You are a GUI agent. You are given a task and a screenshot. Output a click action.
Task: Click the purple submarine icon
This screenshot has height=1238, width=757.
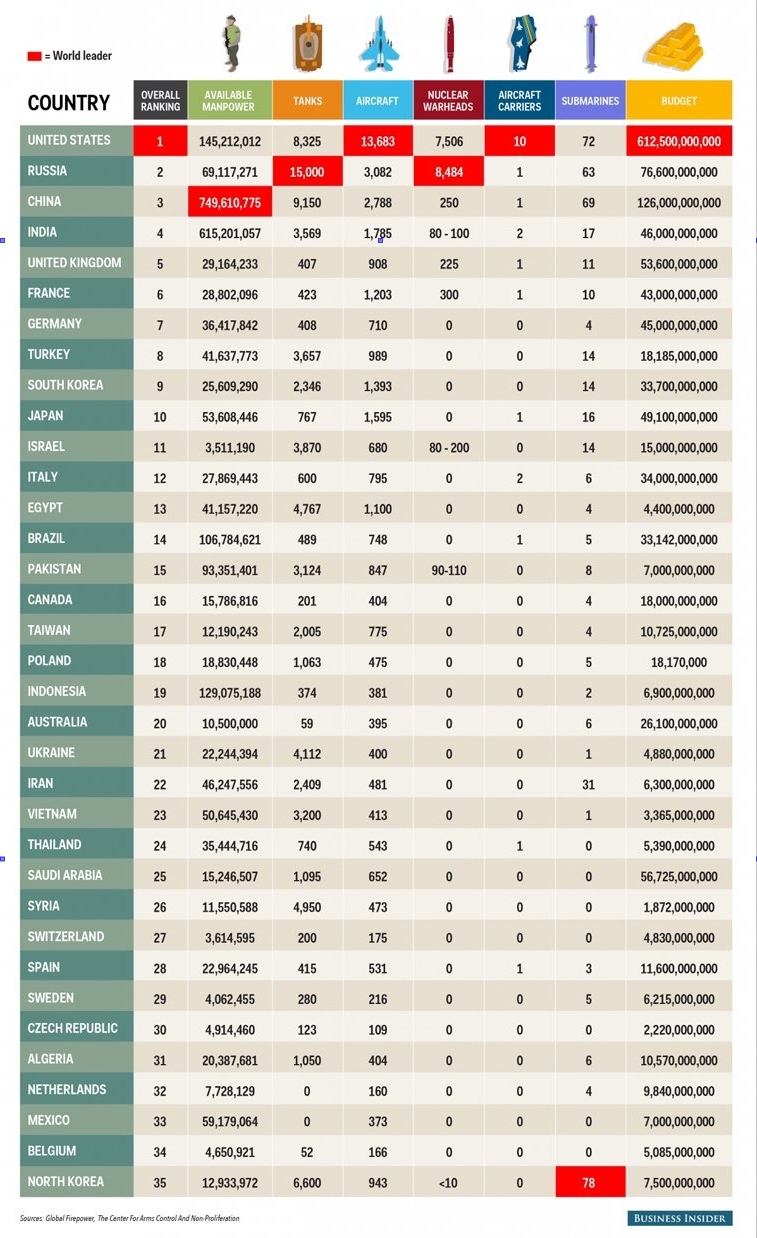click(x=591, y=45)
